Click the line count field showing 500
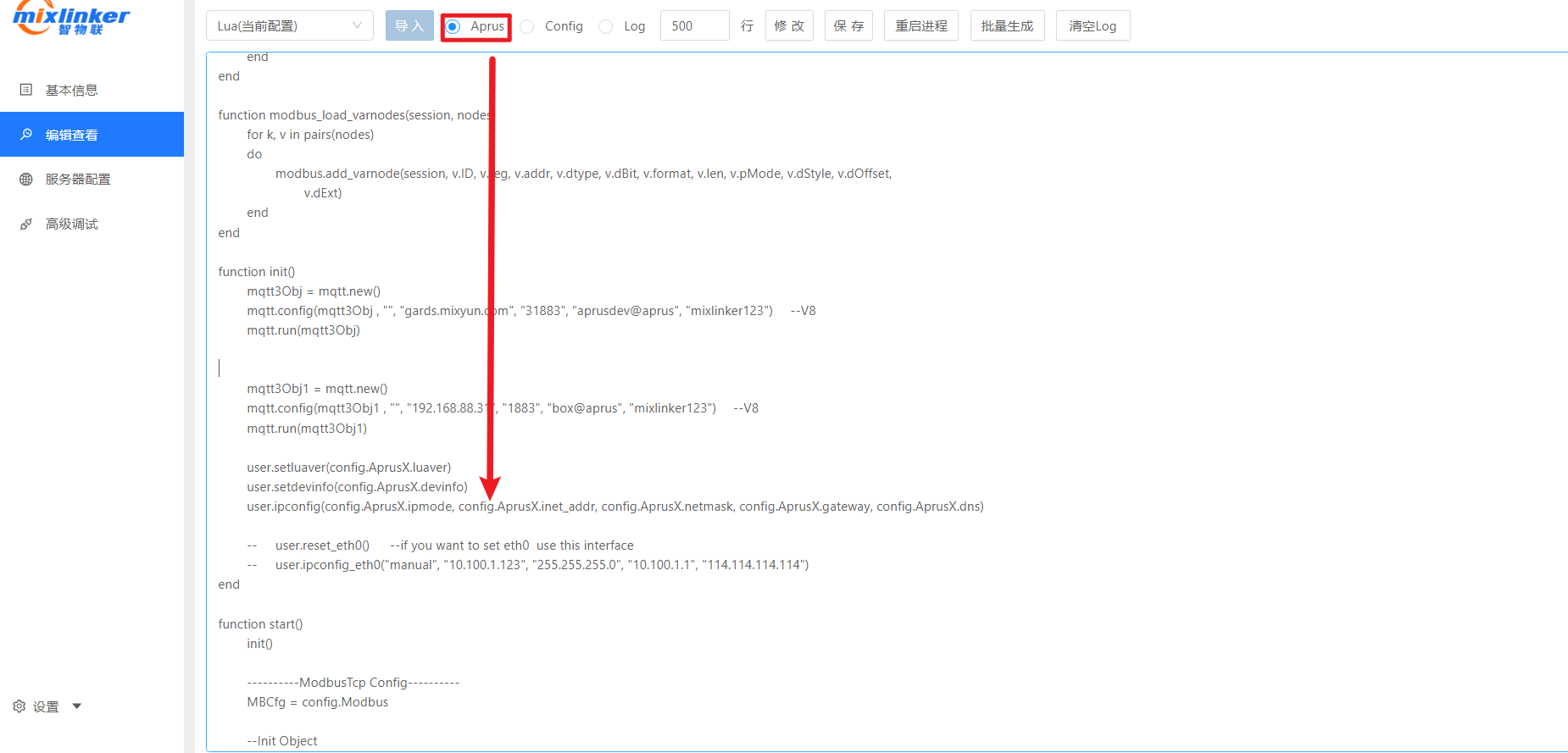The width and height of the screenshot is (1568, 753). click(x=694, y=26)
